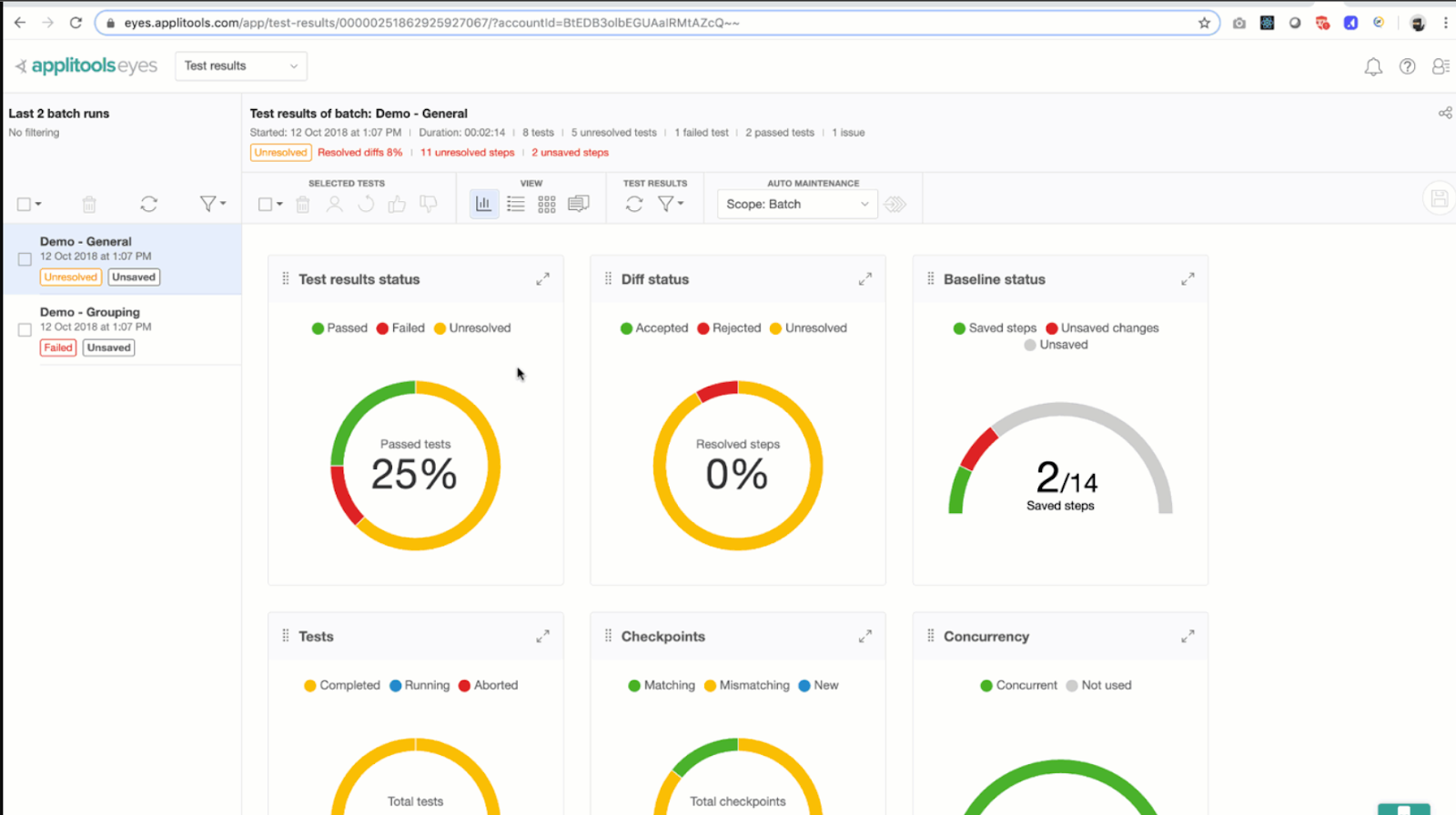Image resolution: width=1456 pixels, height=815 pixels.
Task: Grab the Concurrency widget drag handle
Action: click(x=930, y=636)
